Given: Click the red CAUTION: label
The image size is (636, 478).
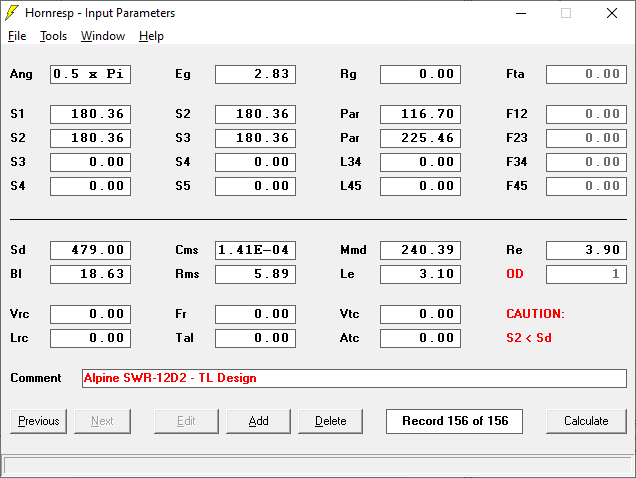Looking at the screenshot, I should [535, 314].
